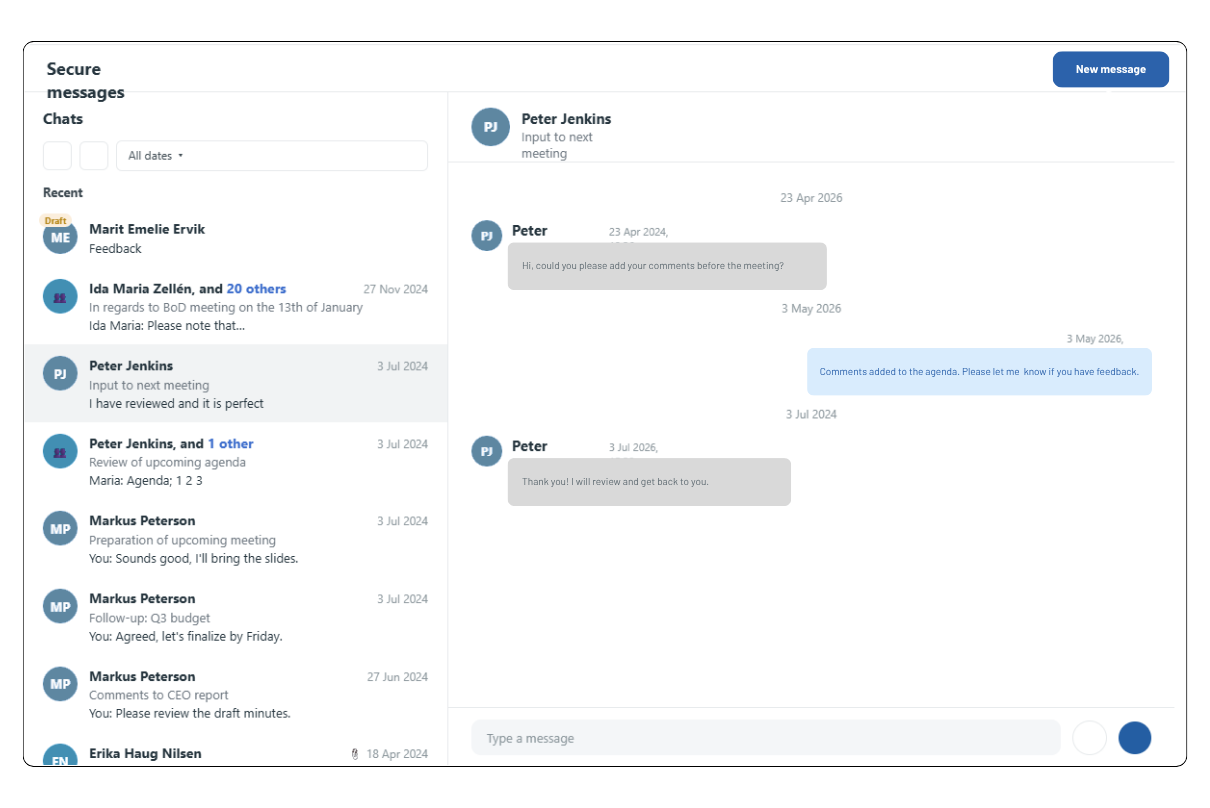The height and width of the screenshot is (808, 1210).
Task: Click the PJ avatar in the highlighted chat row
Action: click(x=60, y=374)
